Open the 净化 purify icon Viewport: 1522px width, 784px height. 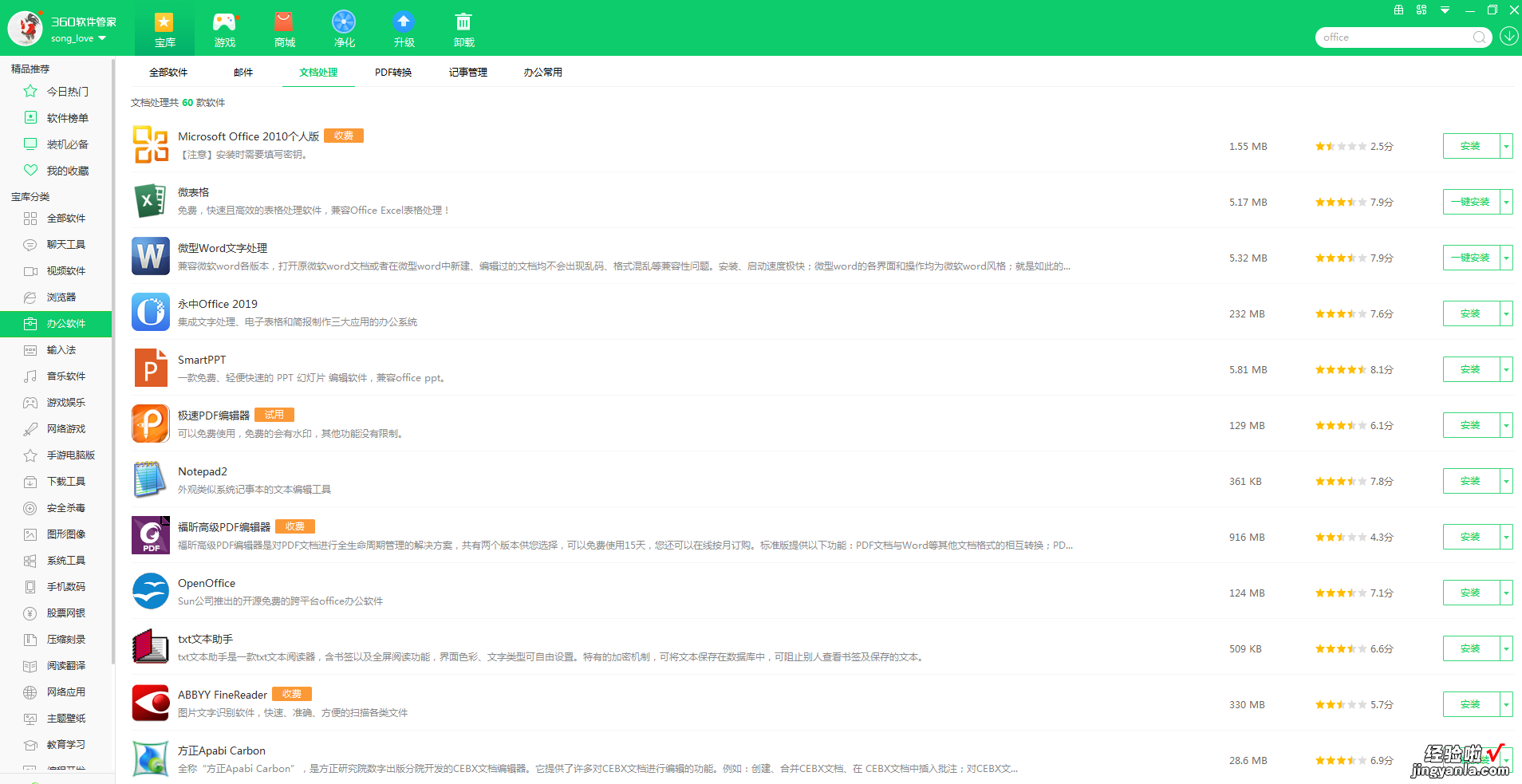(x=344, y=29)
